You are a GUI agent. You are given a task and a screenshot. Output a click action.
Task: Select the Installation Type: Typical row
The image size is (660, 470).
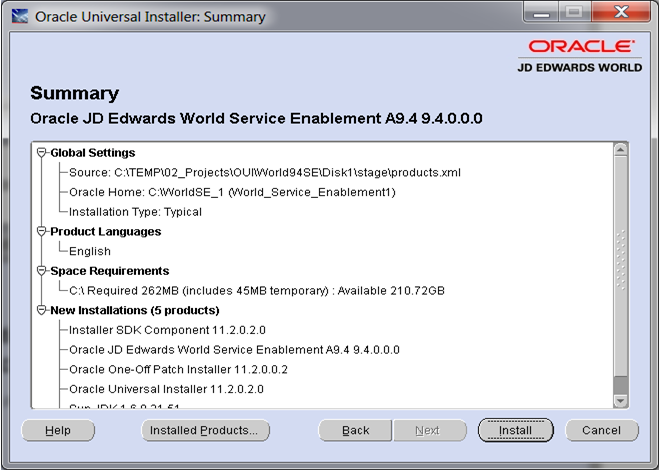click(x=135, y=212)
